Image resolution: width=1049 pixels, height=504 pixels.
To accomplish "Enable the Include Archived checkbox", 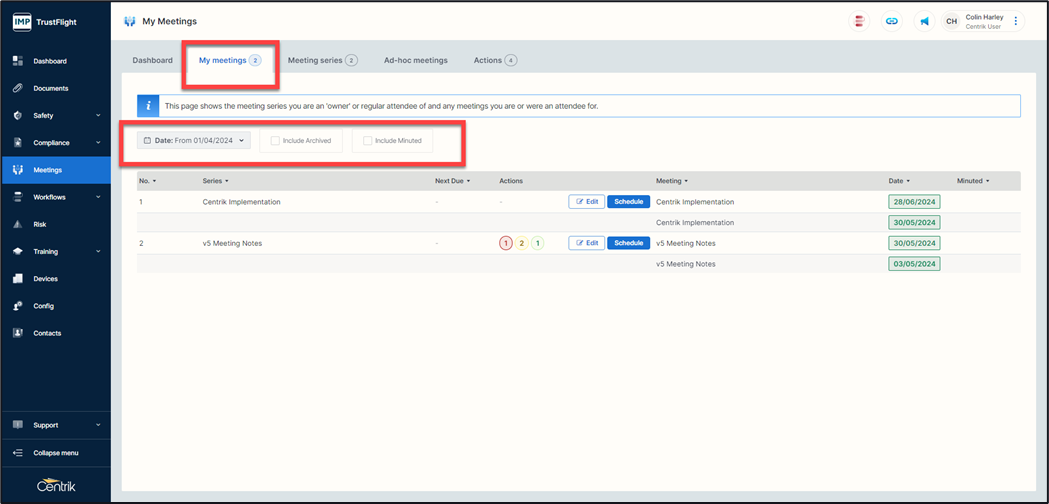I will 275,141.
